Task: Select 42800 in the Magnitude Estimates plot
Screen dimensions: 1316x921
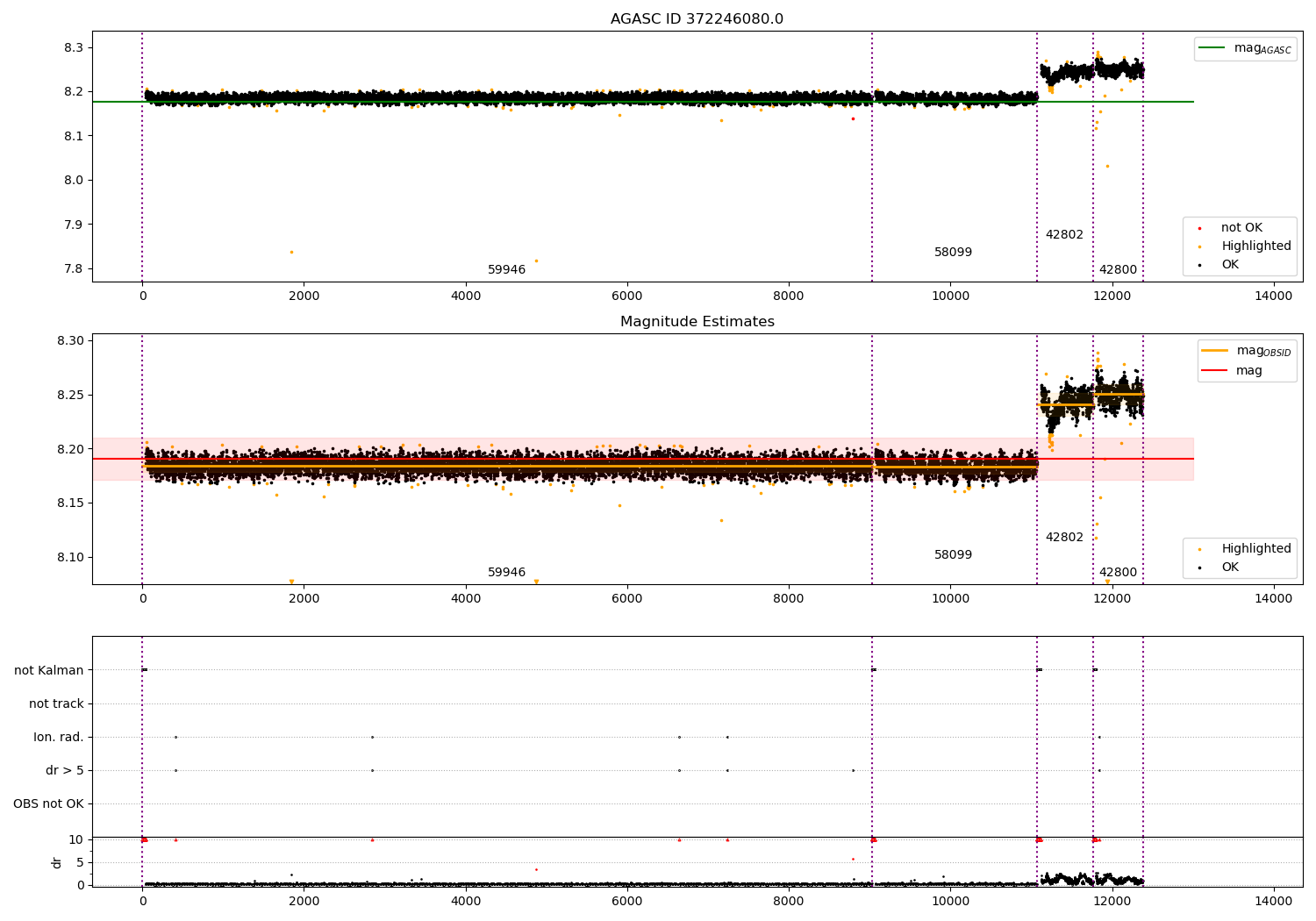Action: click(x=1118, y=572)
